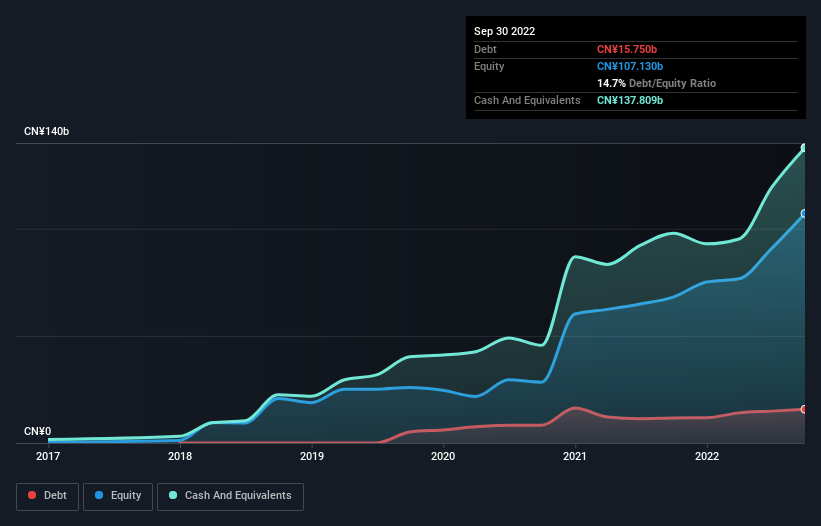Click the 2022 x-axis label

tap(707, 456)
